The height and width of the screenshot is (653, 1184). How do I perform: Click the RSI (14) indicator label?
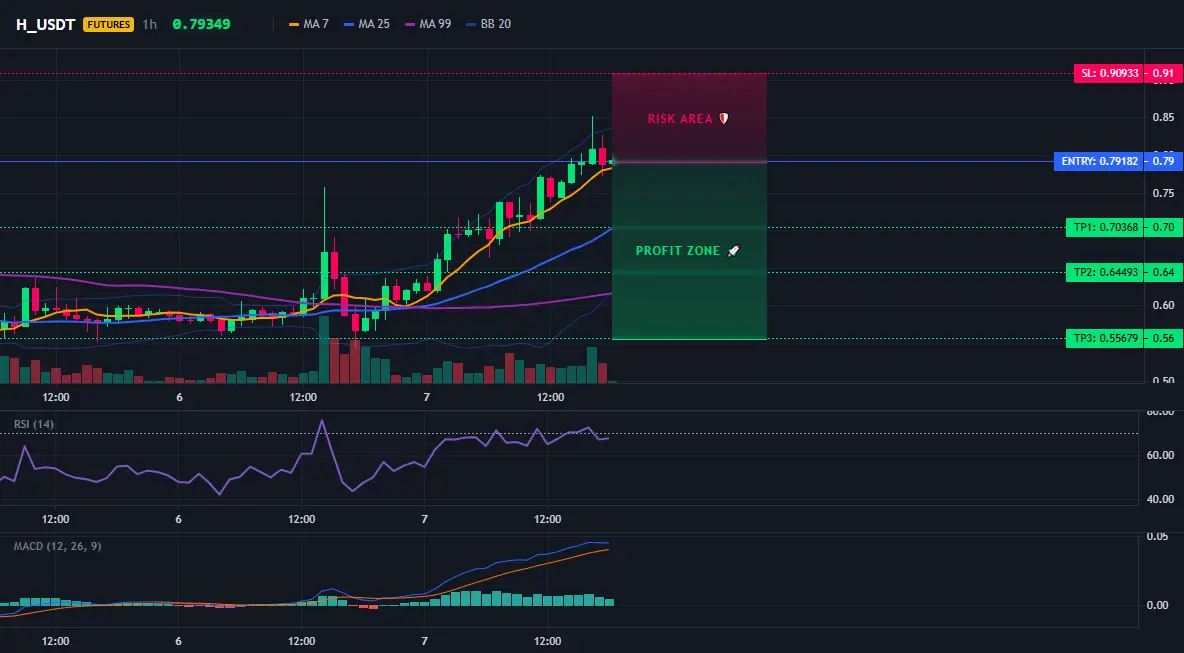(x=34, y=424)
